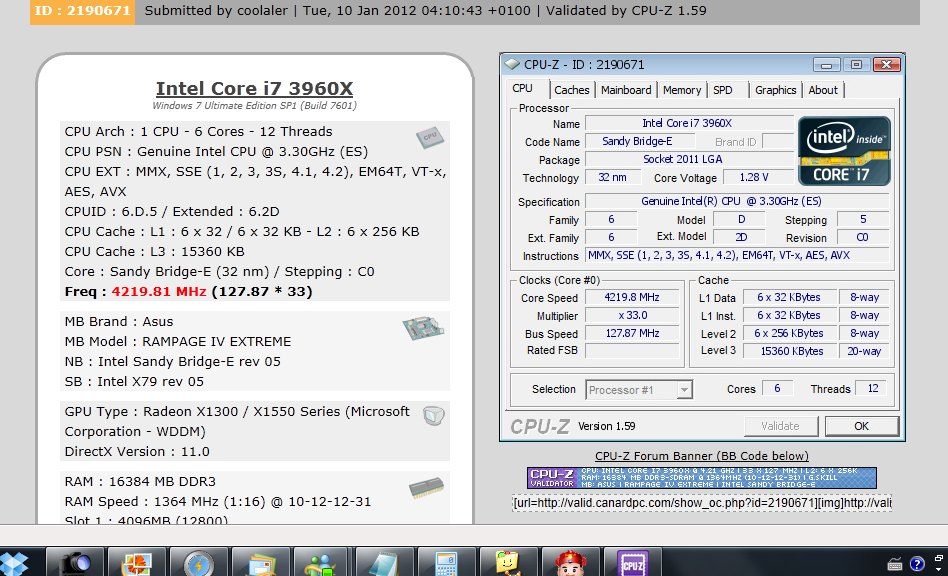
Task: Click the restore icon in the tray corner
Action: [x=939, y=559]
